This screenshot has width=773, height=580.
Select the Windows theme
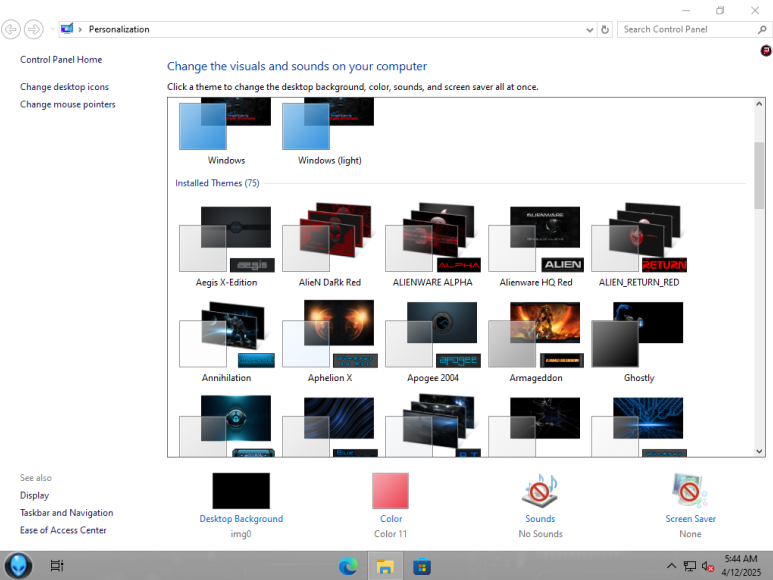click(x=226, y=131)
